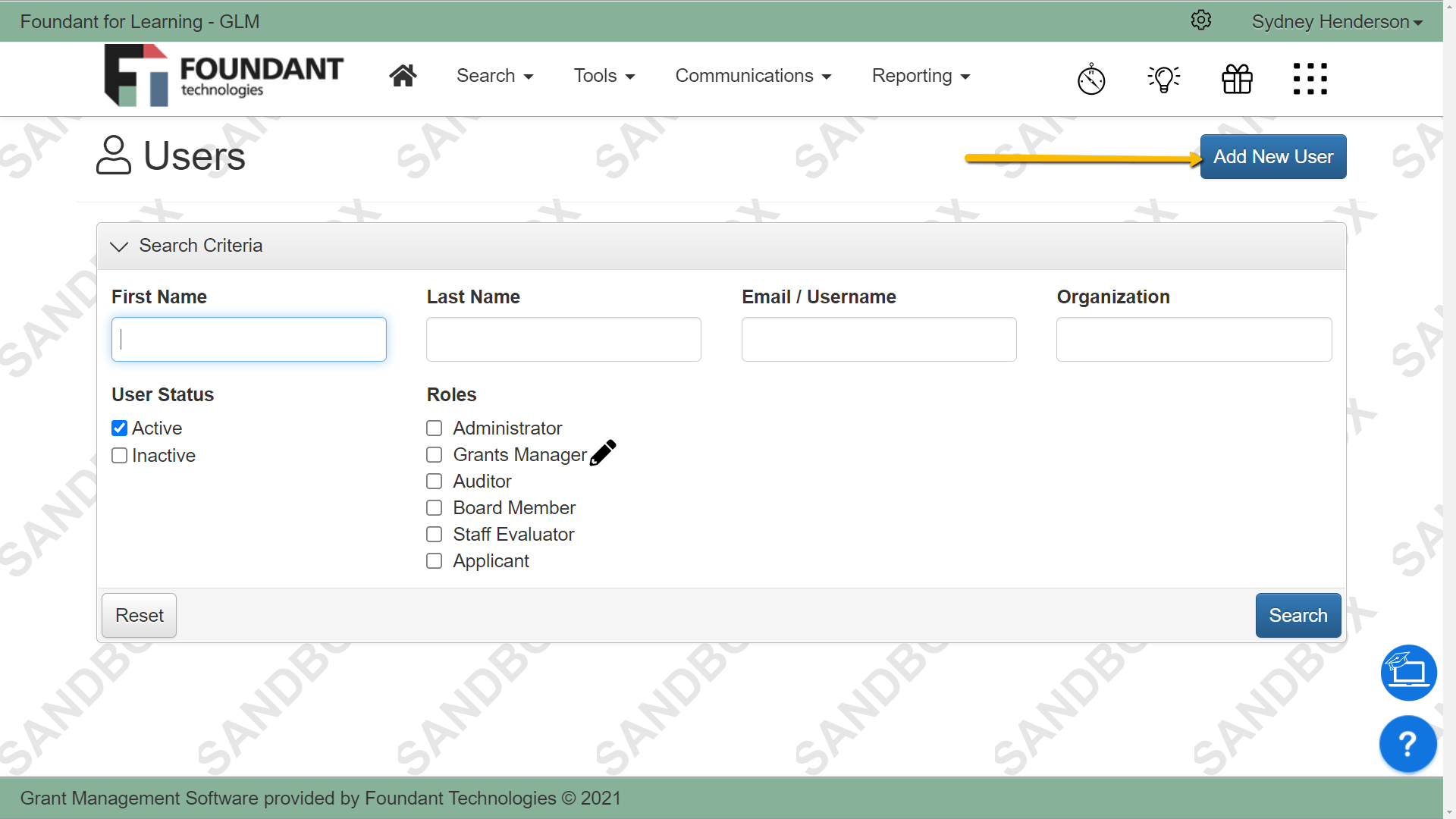Screen dimensions: 1456x819
Task: Enable the Inactive user status filter
Action: click(119, 455)
